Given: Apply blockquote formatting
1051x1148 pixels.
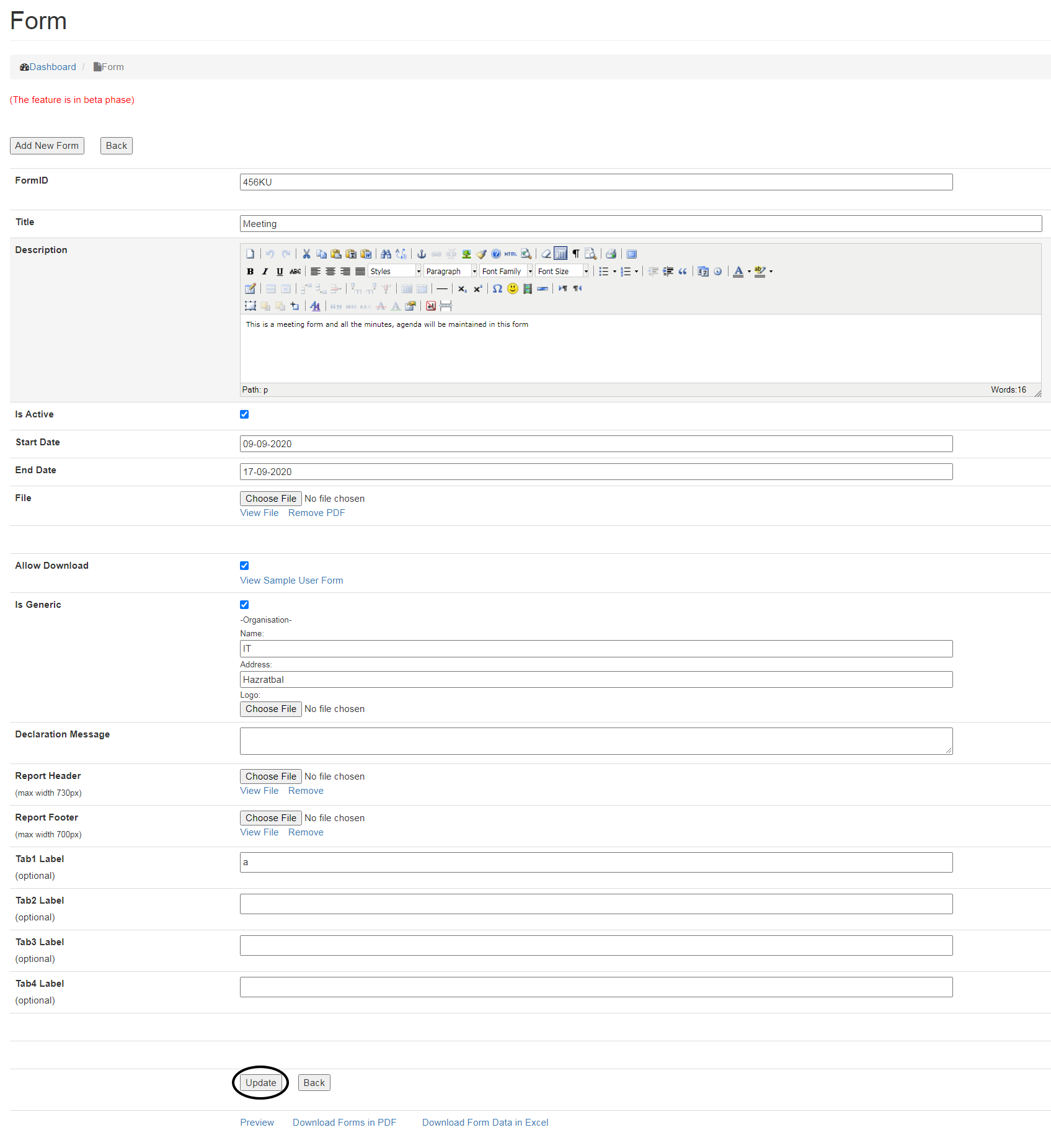Looking at the screenshot, I should (x=683, y=271).
